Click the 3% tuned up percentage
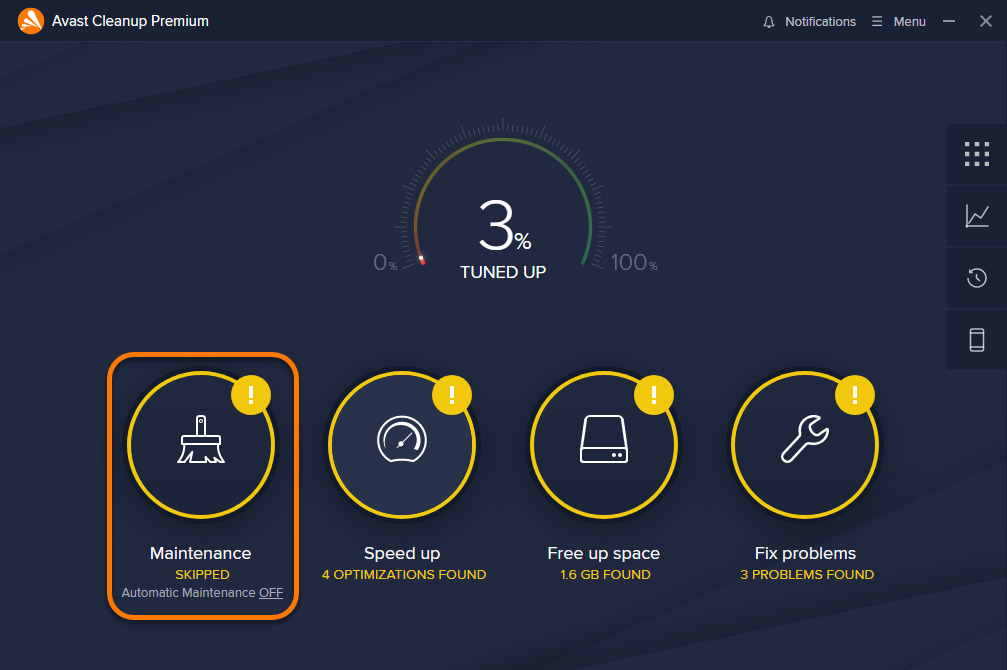 504,225
